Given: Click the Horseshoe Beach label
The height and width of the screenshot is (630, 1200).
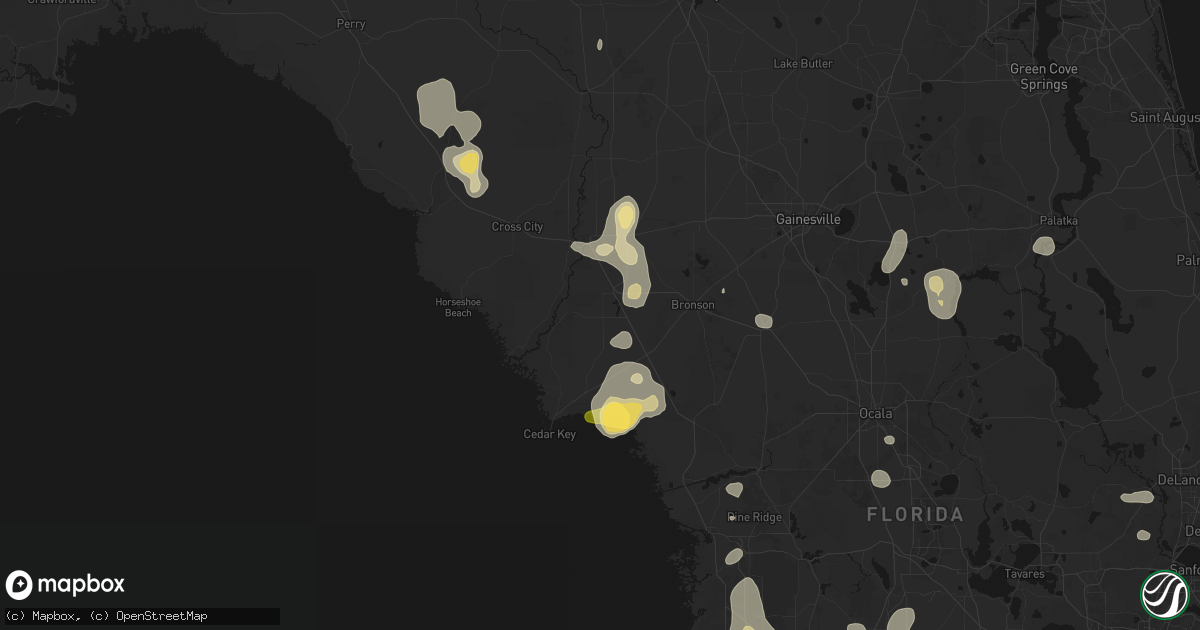Looking at the screenshot, I should [x=457, y=308].
